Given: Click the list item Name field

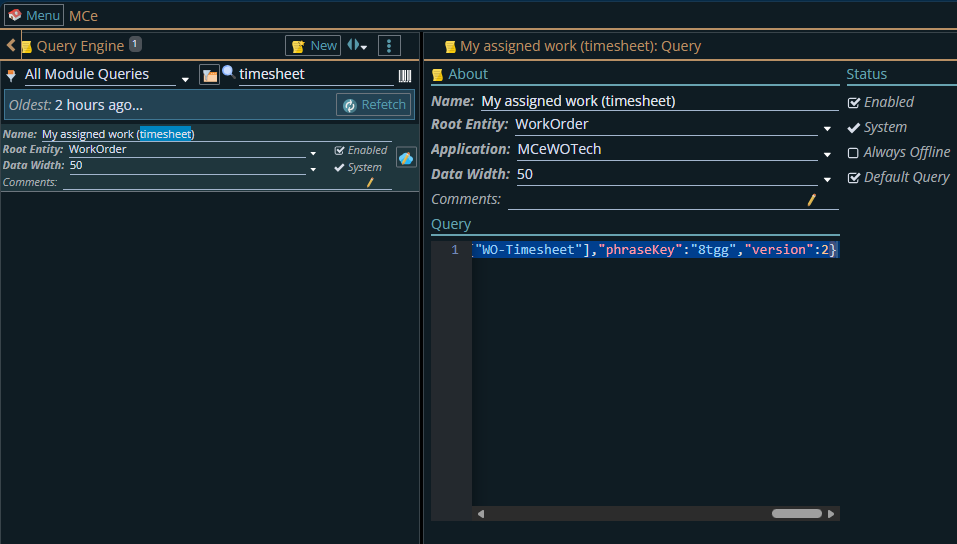Looking at the screenshot, I should 217,134.
